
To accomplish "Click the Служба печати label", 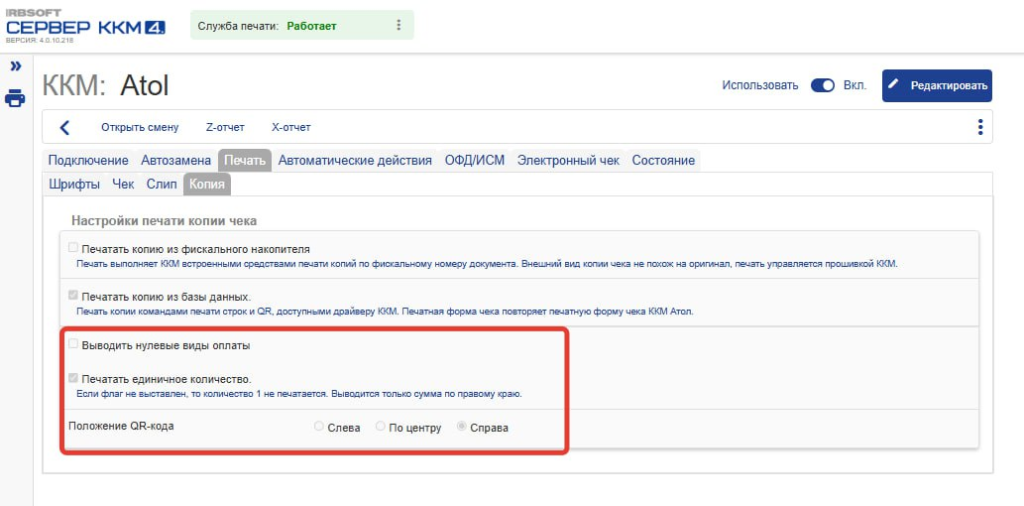I will click(x=240, y=26).
